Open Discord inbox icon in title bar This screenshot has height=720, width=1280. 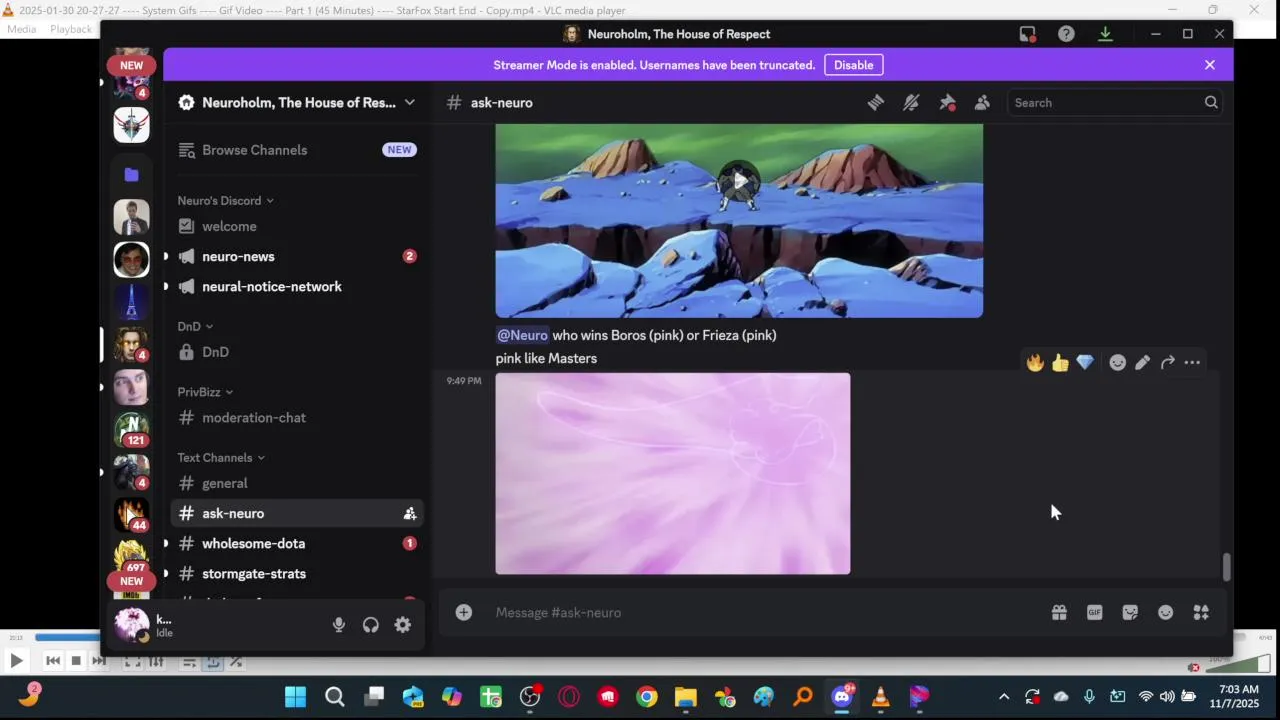pos(1027,34)
